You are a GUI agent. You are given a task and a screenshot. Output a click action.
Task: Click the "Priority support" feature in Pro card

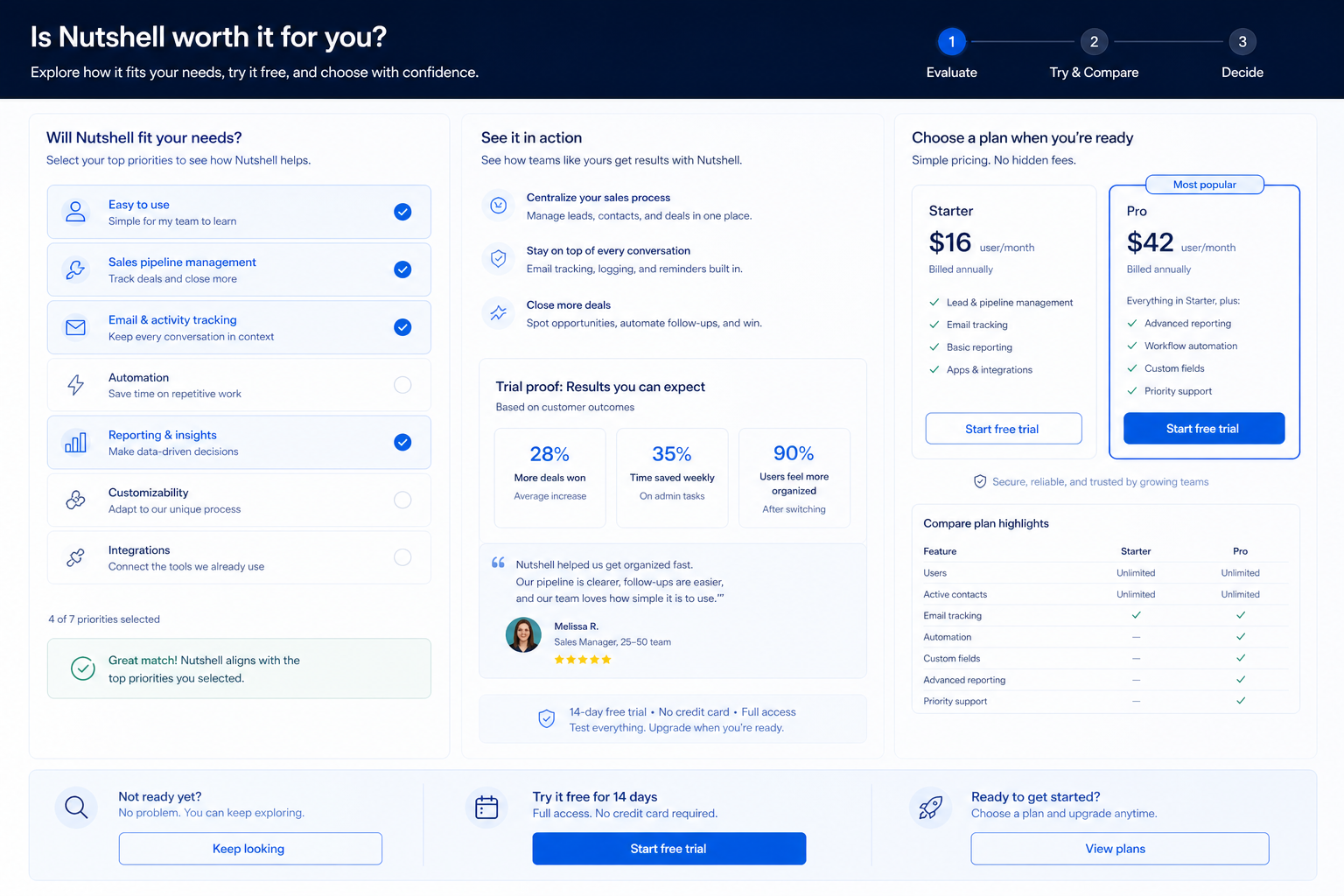1179,391
